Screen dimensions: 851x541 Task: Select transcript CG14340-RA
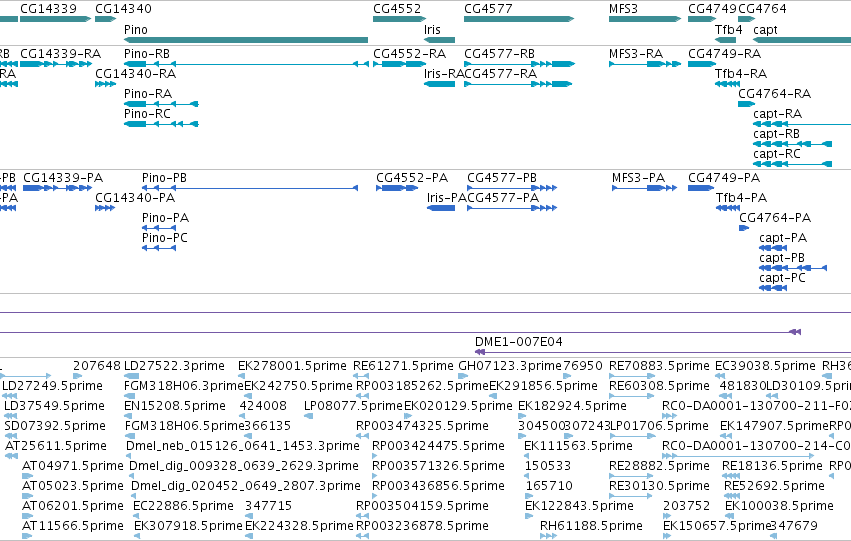click(105, 84)
